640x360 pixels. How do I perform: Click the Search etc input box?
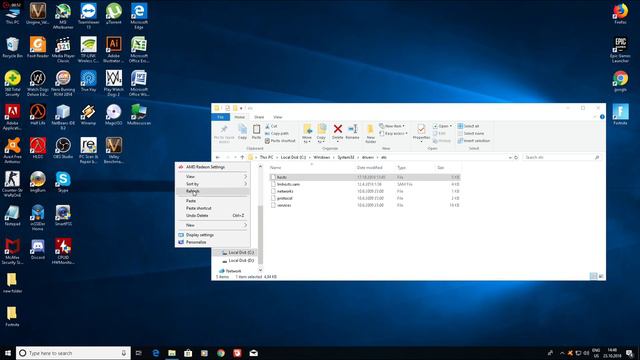(562, 157)
